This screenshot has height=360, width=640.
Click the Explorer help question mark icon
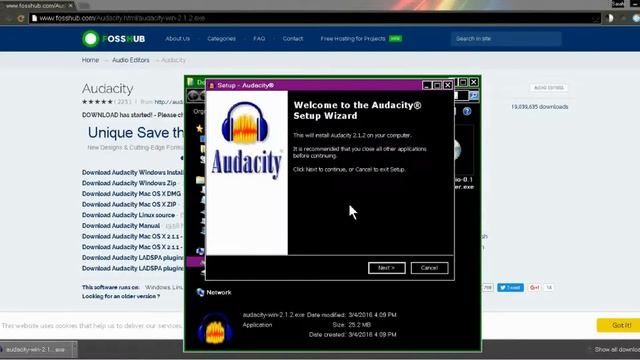coord(467,111)
